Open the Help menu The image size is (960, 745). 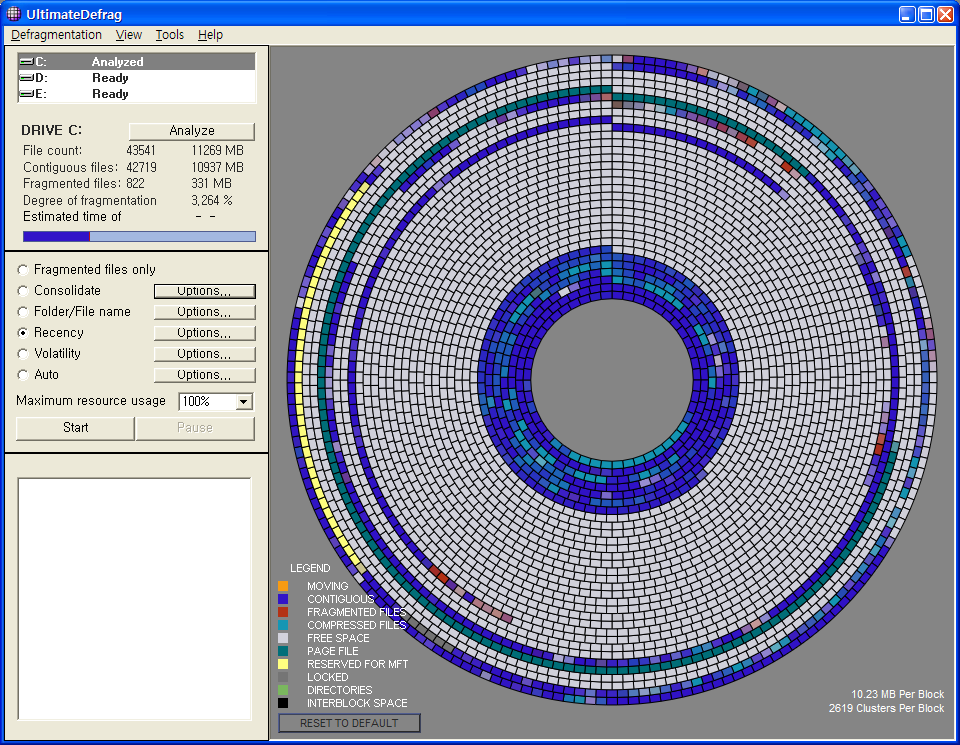tap(210, 35)
